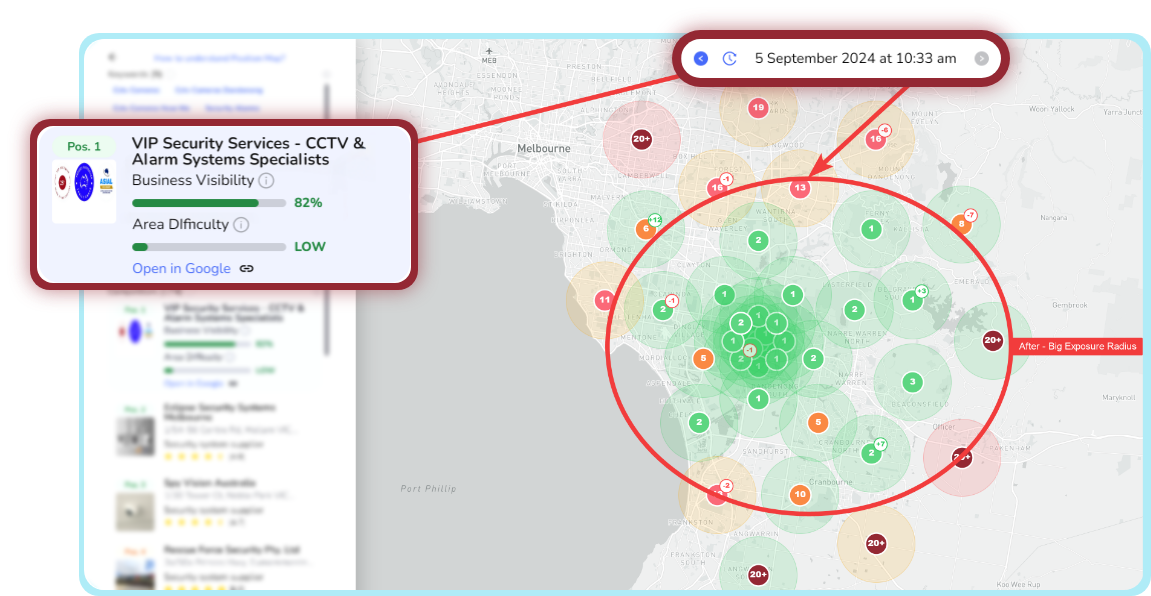This screenshot has width=1151, height=596.
Task: Go to the next scan date arrow
Action: point(981,59)
